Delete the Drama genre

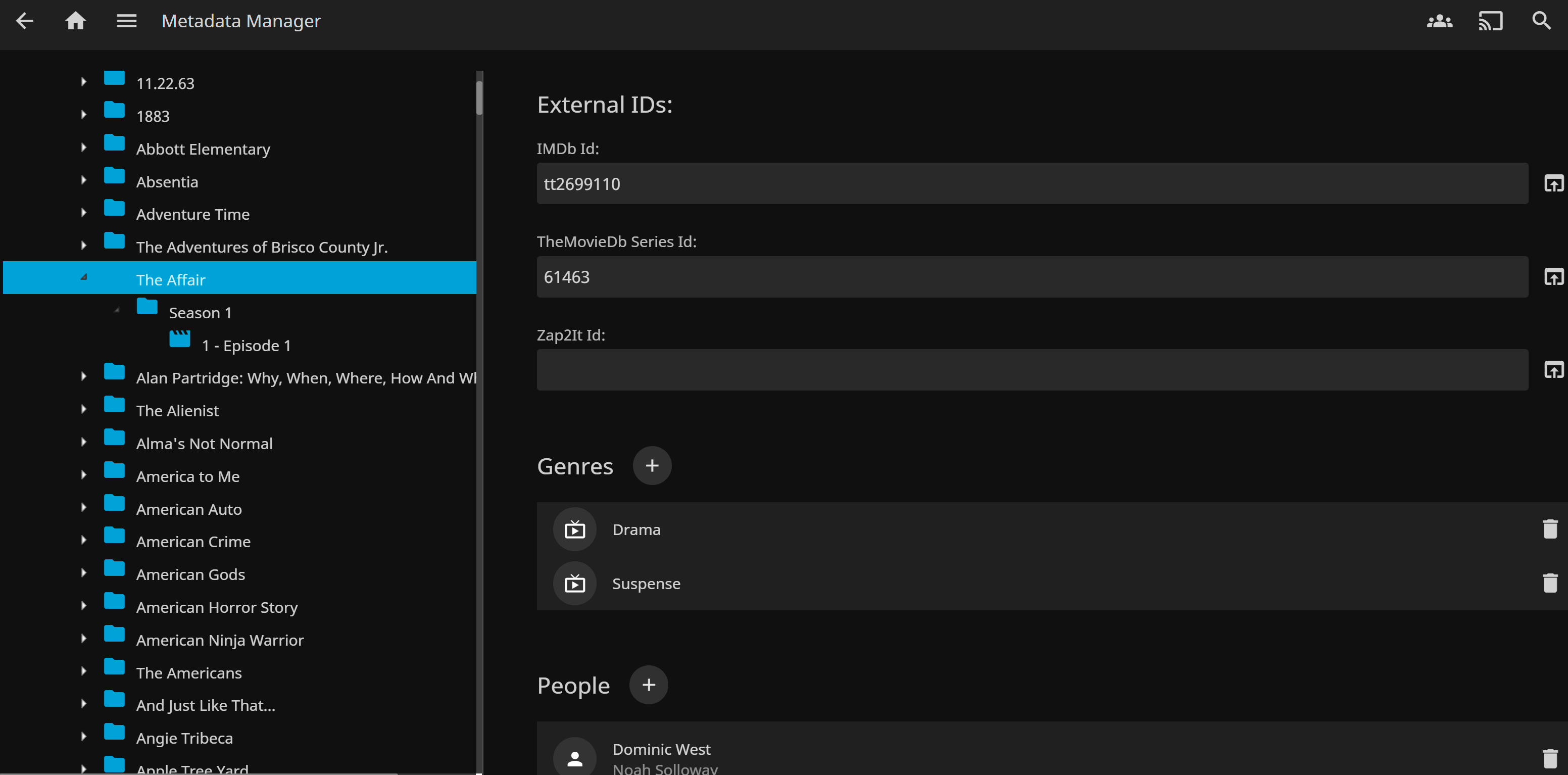pos(1550,529)
